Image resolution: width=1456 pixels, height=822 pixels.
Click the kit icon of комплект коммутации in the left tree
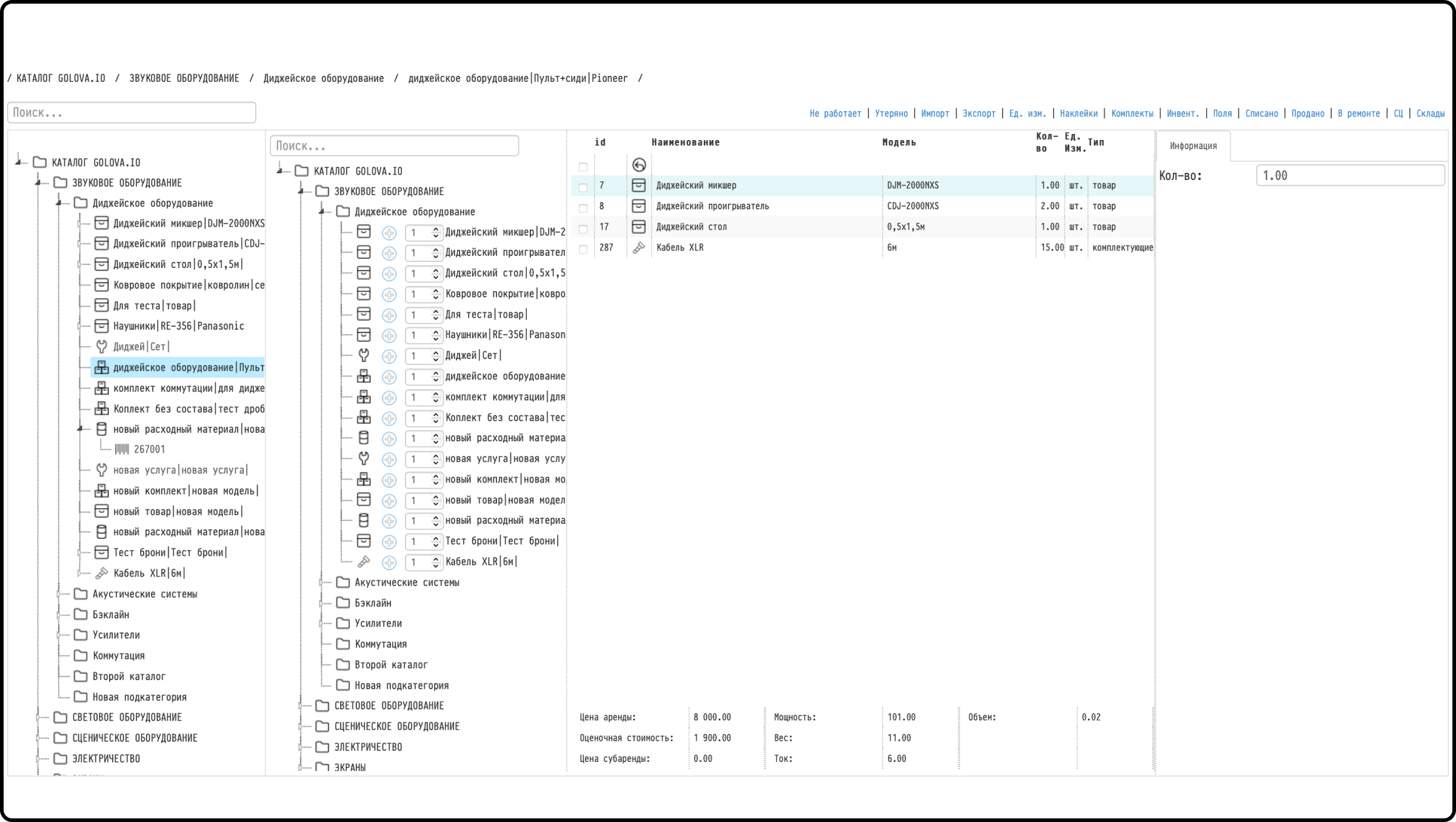102,388
